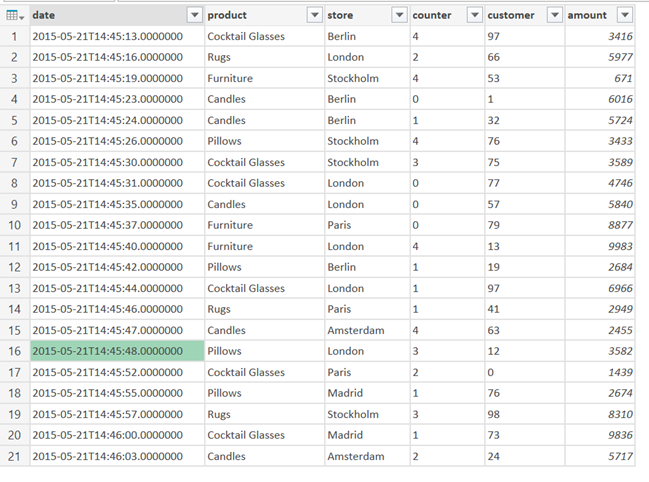Select the amount cell with value 9983
The image size is (649, 482).
[600, 247]
